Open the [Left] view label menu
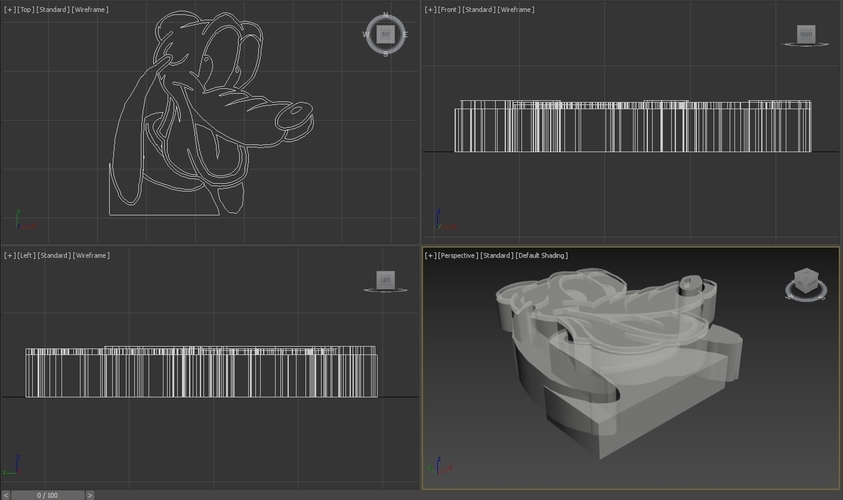843x500 pixels. click(x=26, y=255)
